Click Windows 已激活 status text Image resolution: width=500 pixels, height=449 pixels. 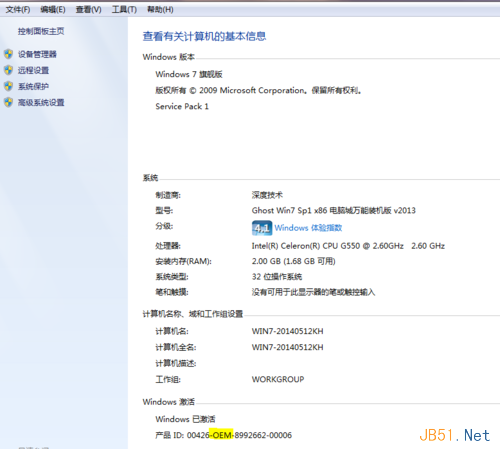click(x=185, y=419)
